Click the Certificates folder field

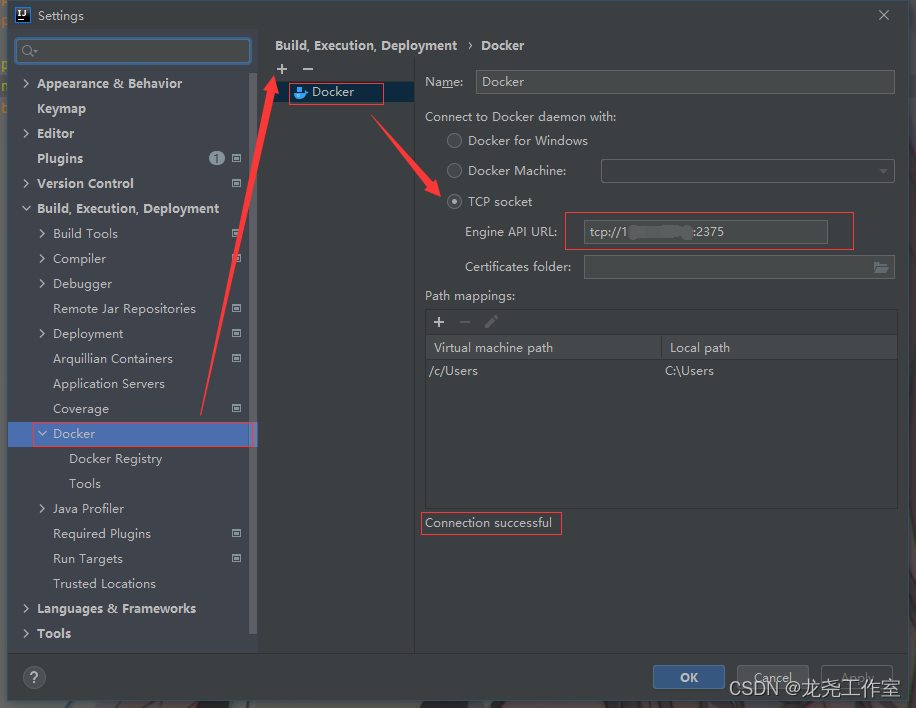(739, 267)
